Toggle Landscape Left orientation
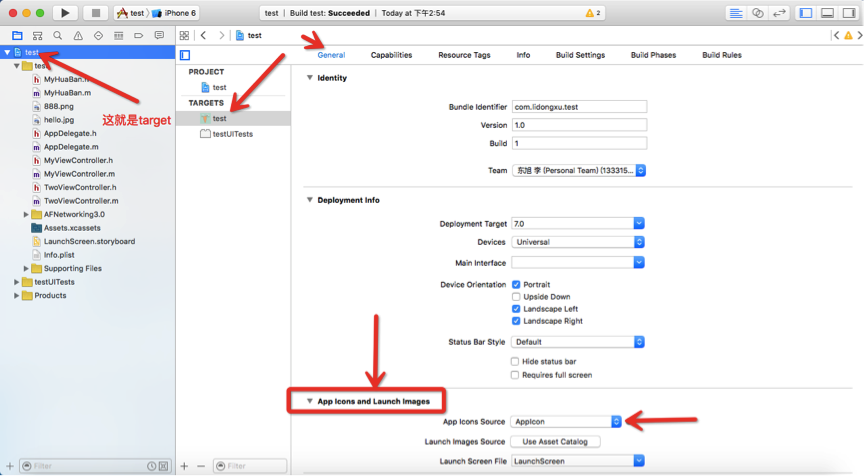The image size is (865, 476). coord(516,309)
